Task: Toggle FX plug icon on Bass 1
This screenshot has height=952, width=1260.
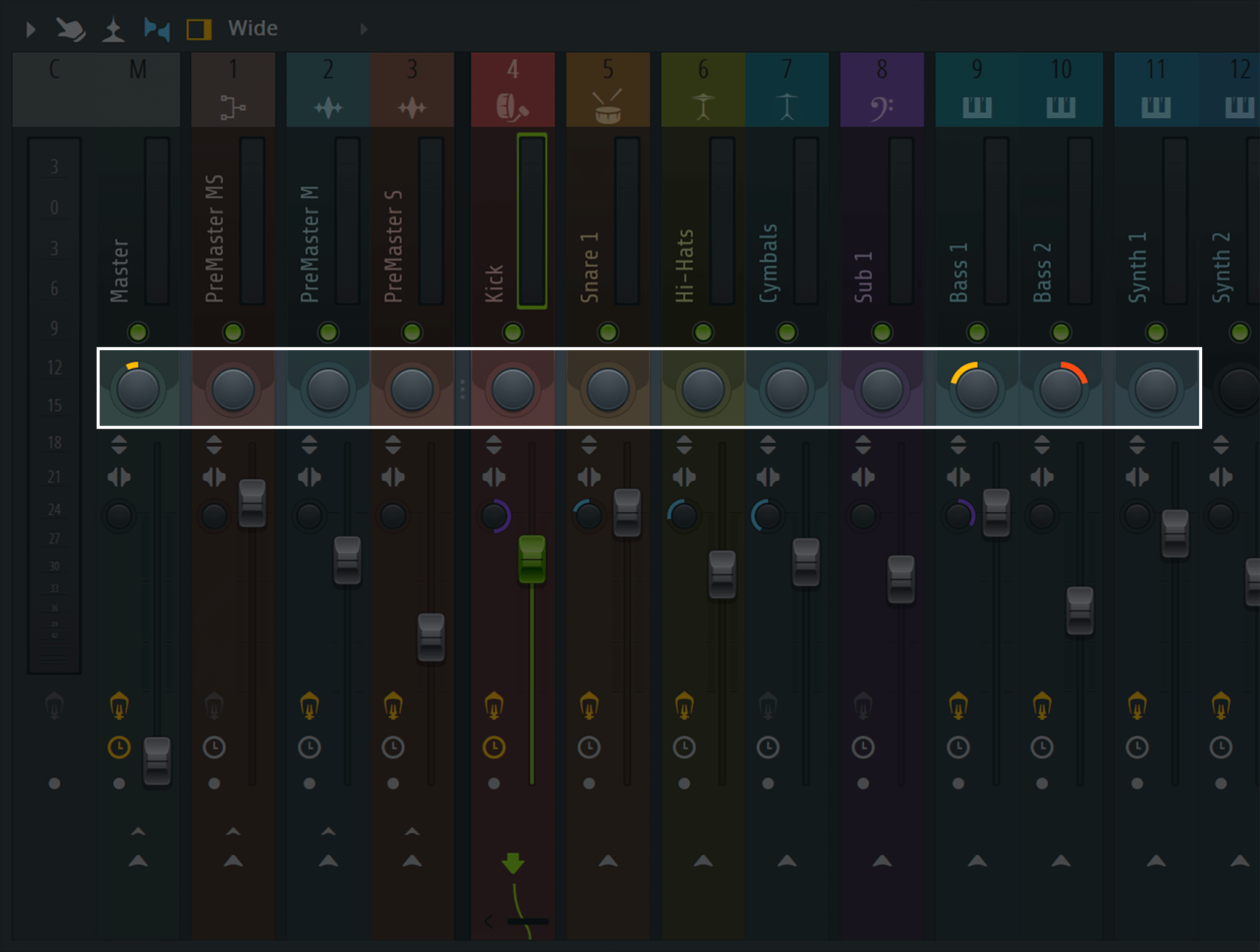Action: tap(958, 706)
